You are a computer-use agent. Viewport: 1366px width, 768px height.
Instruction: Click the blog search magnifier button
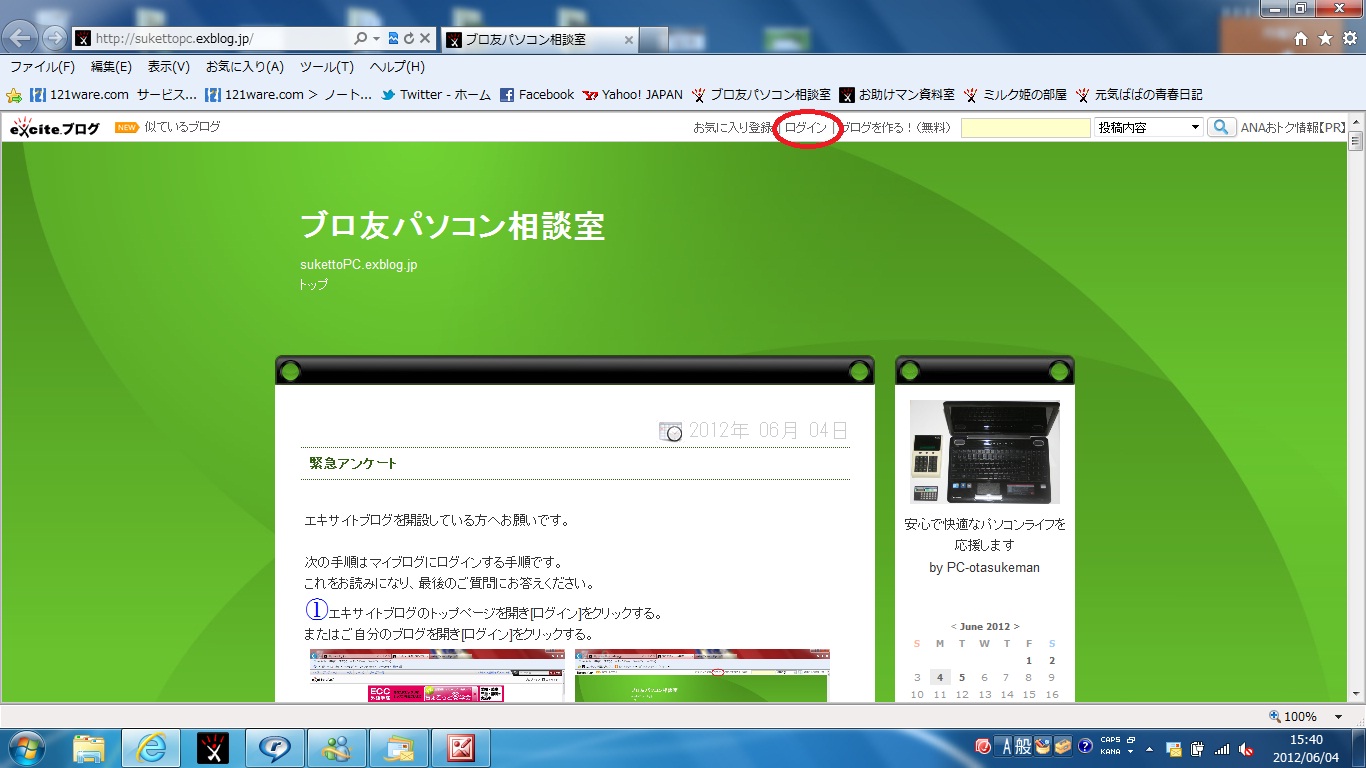(x=1221, y=128)
